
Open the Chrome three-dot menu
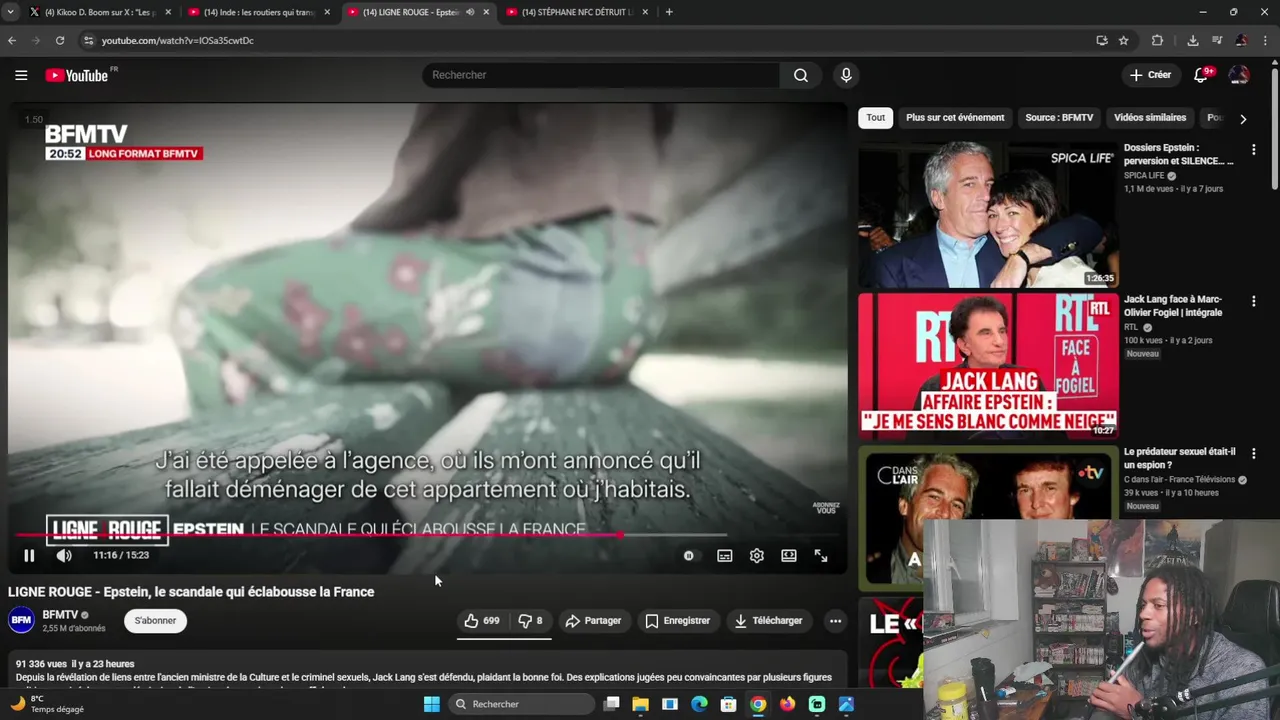1266,40
